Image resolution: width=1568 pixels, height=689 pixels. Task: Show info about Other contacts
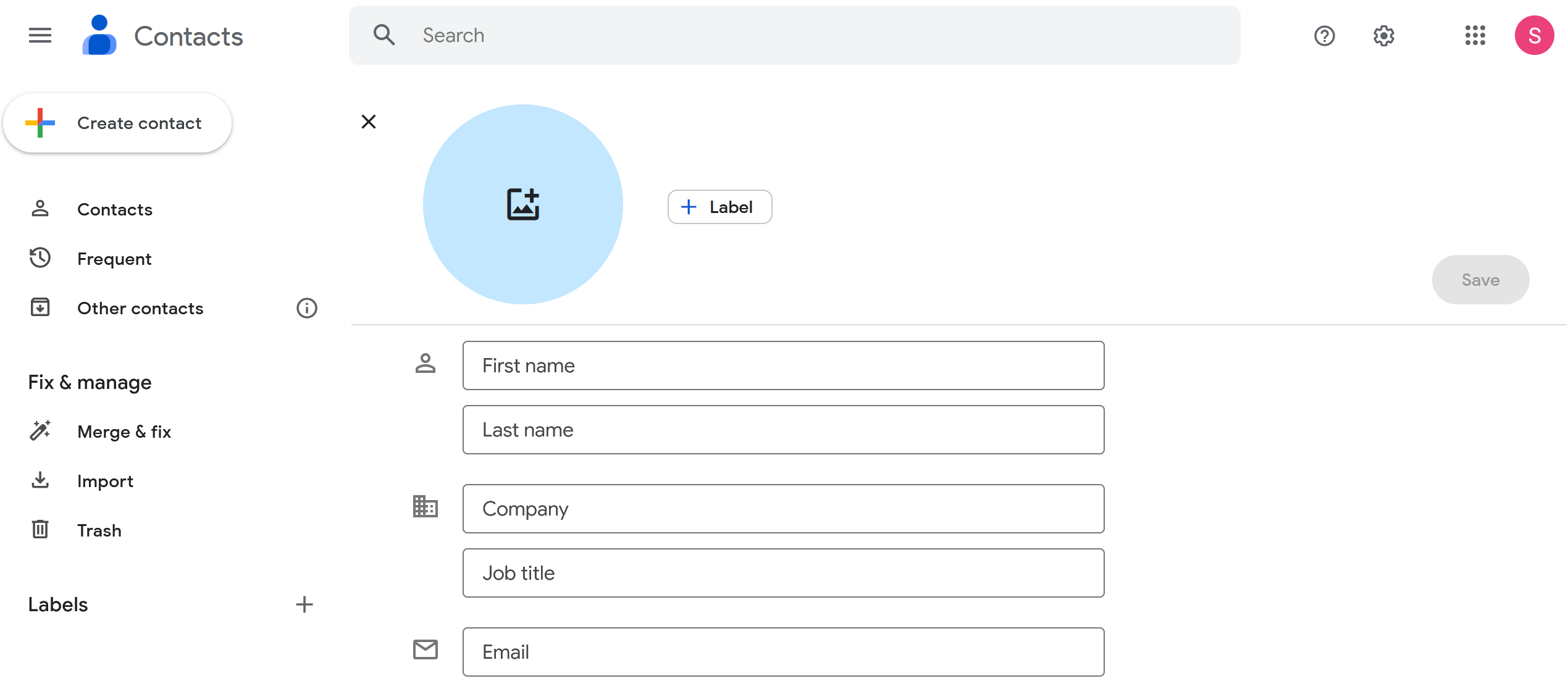click(307, 308)
